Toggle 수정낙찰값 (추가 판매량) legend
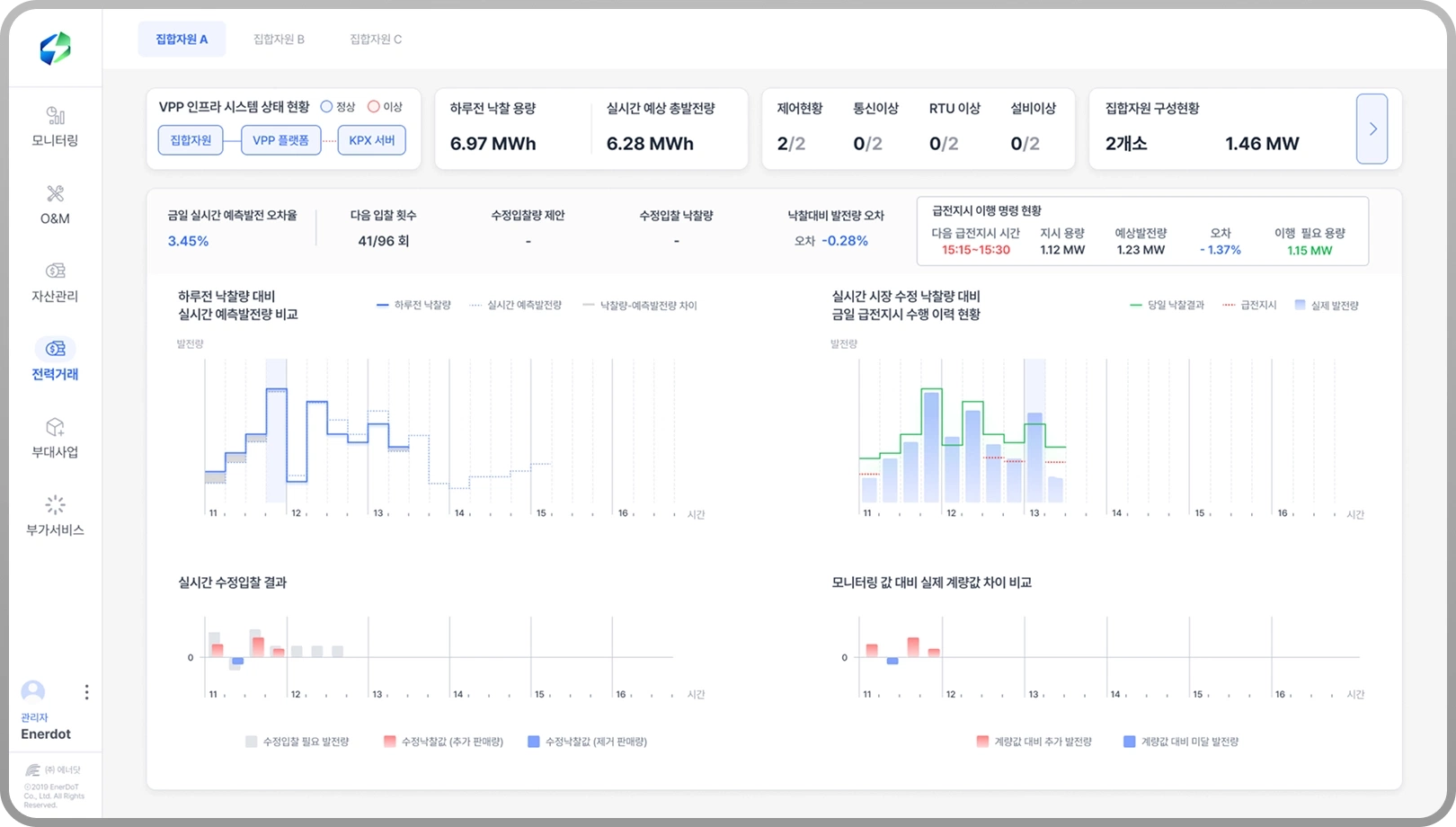 tap(443, 742)
